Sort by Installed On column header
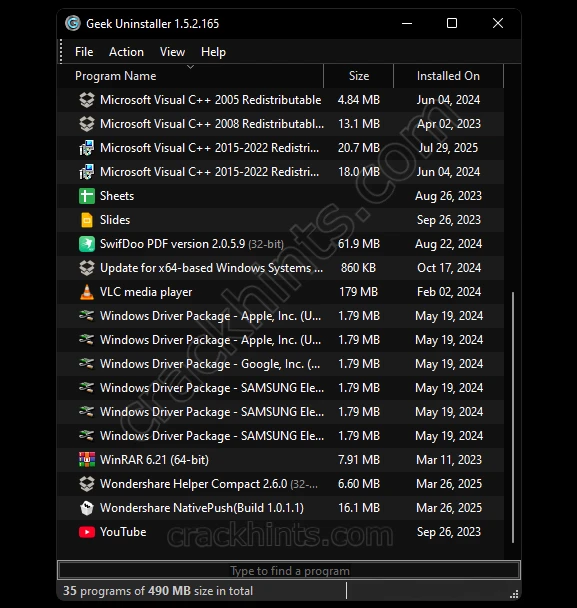Viewport: 577px width, 608px height. coord(448,76)
